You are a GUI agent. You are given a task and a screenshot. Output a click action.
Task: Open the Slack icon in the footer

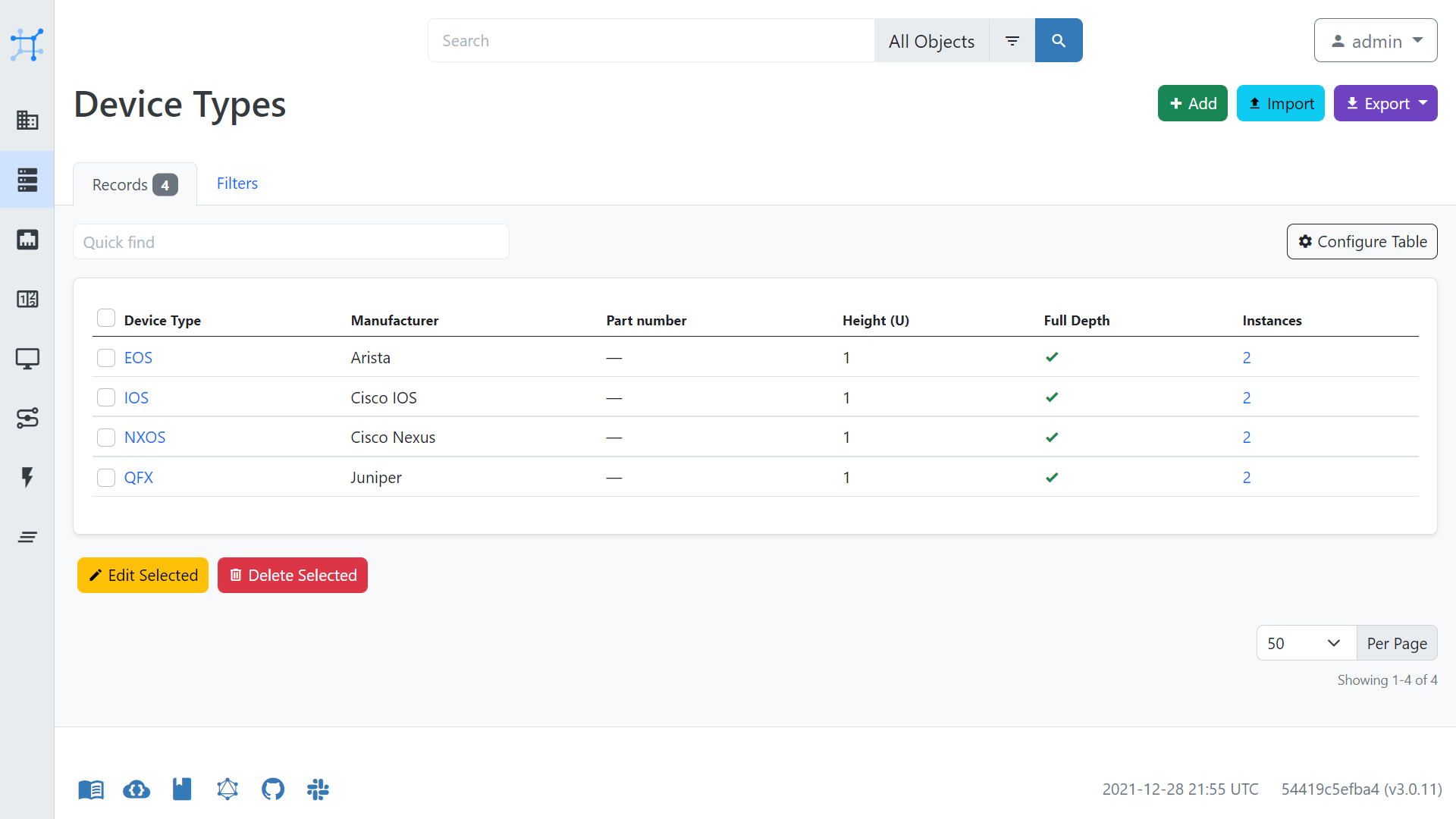tap(317, 789)
